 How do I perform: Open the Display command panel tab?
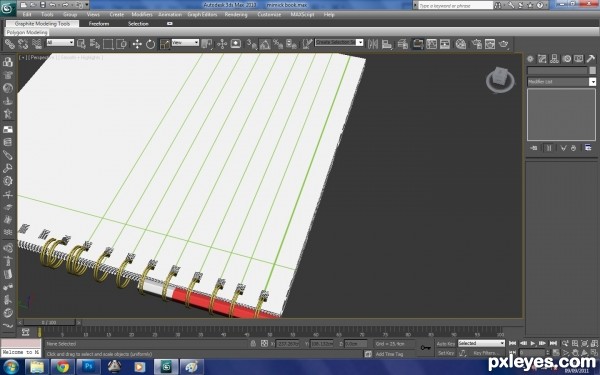coord(579,59)
